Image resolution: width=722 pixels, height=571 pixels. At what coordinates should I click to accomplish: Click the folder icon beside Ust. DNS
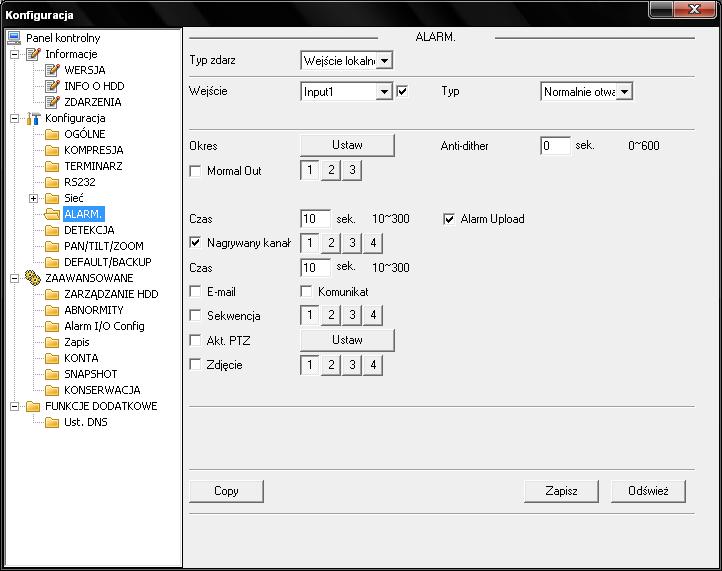(x=53, y=422)
